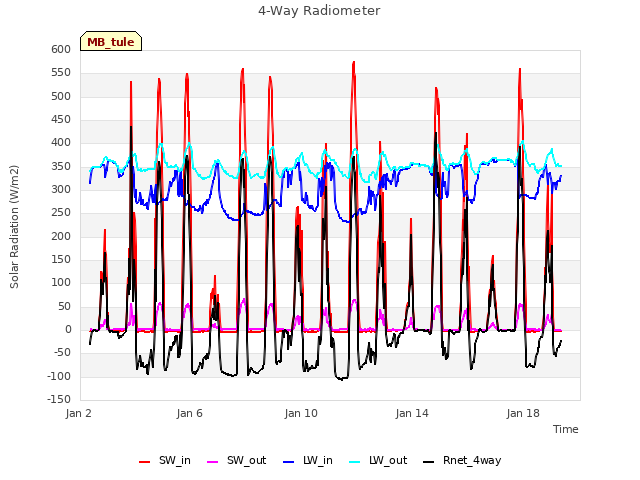This screenshot has height=480, width=640.
Task: Click the chart title 4-Way Radiometer
Action: (319, 11)
